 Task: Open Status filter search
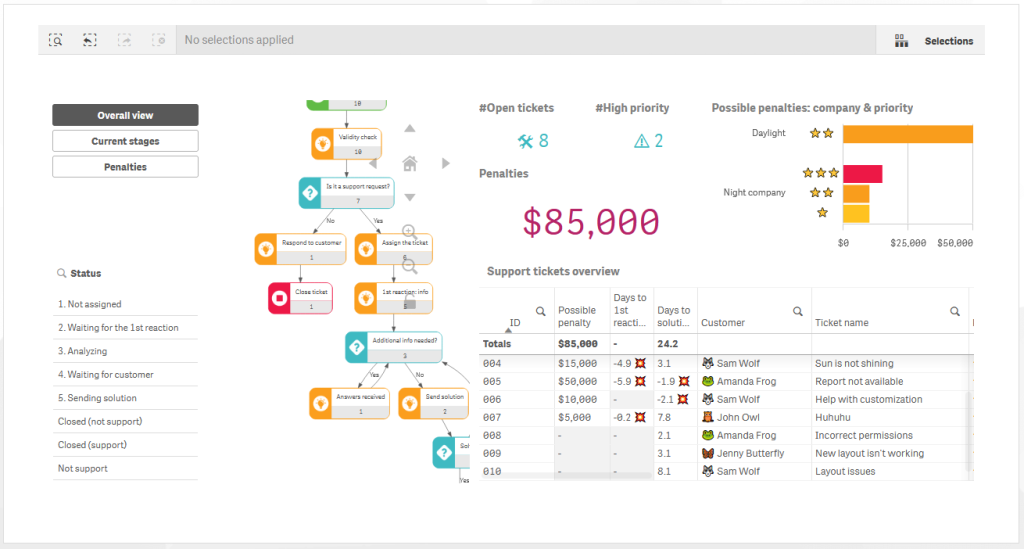61,274
